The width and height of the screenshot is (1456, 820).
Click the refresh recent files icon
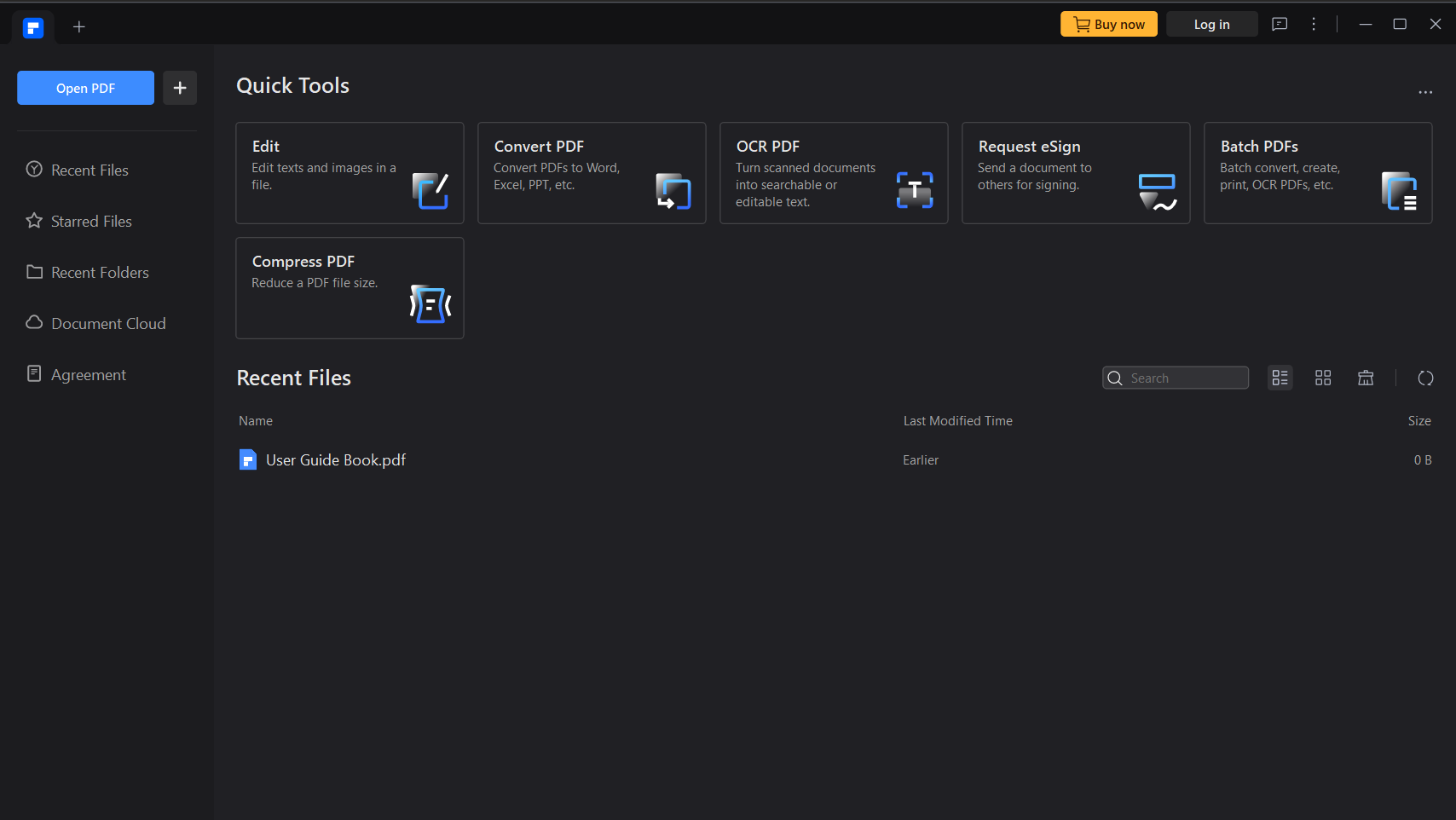[x=1425, y=378]
